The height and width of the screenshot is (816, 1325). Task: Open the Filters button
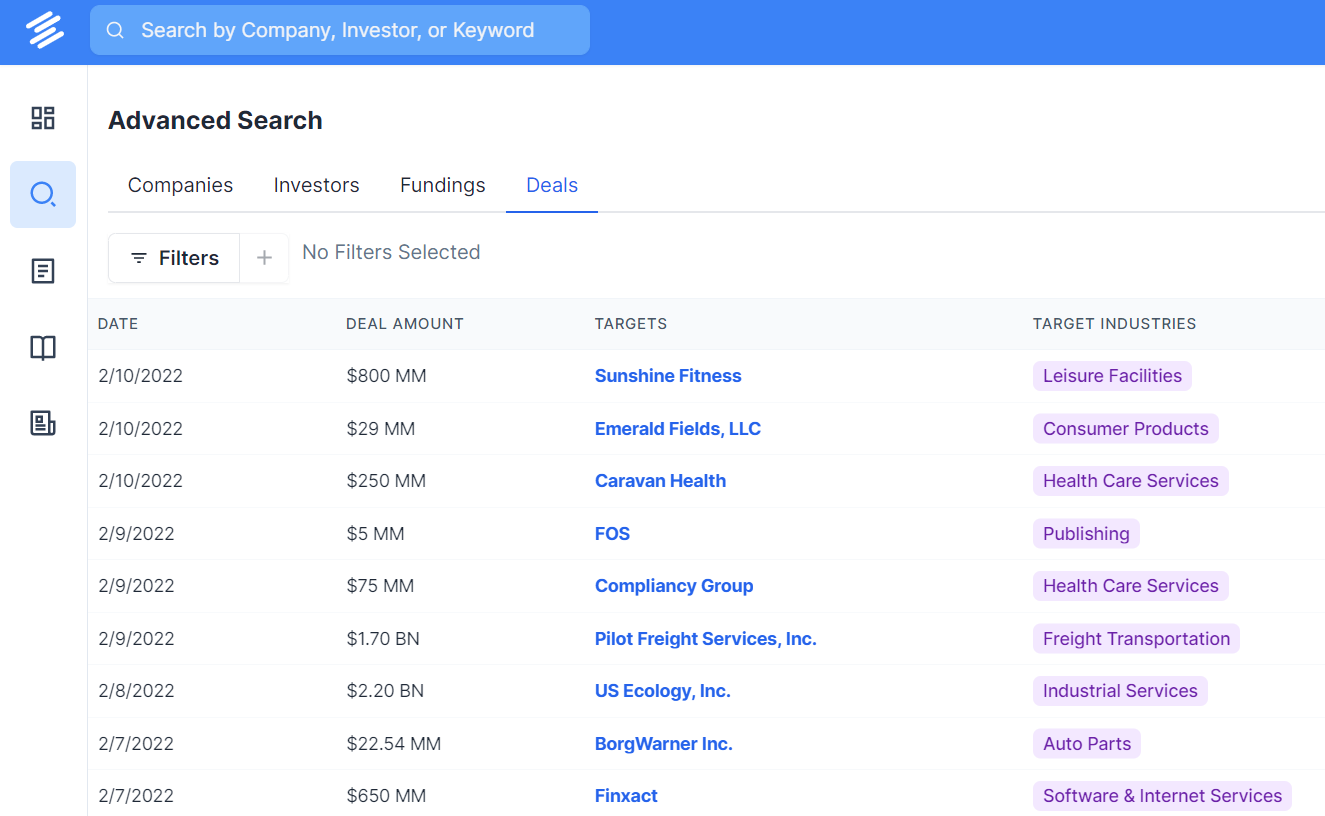[x=174, y=258]
